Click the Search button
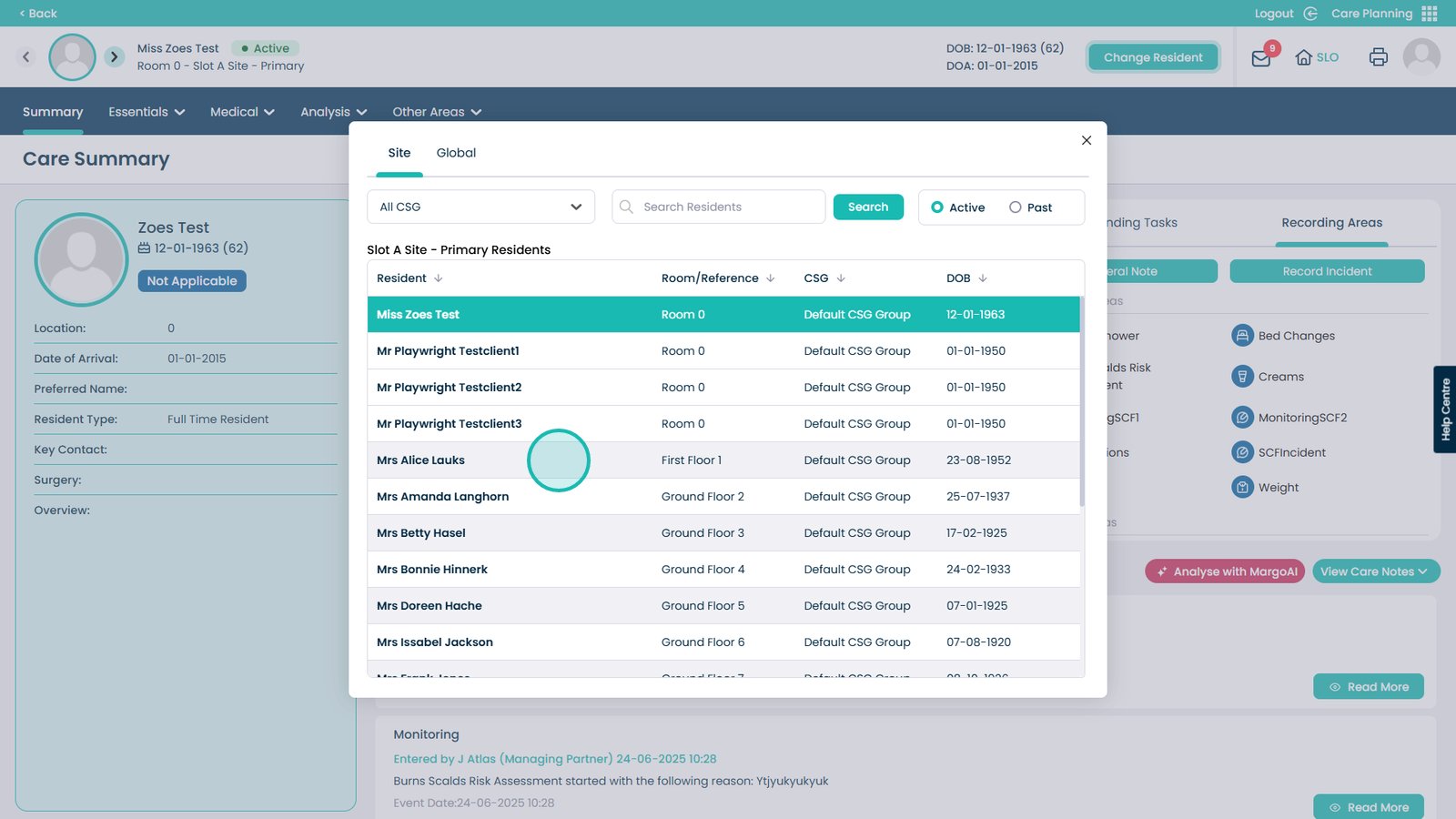This screenshot has height=819, width=1456. (868, 207)
